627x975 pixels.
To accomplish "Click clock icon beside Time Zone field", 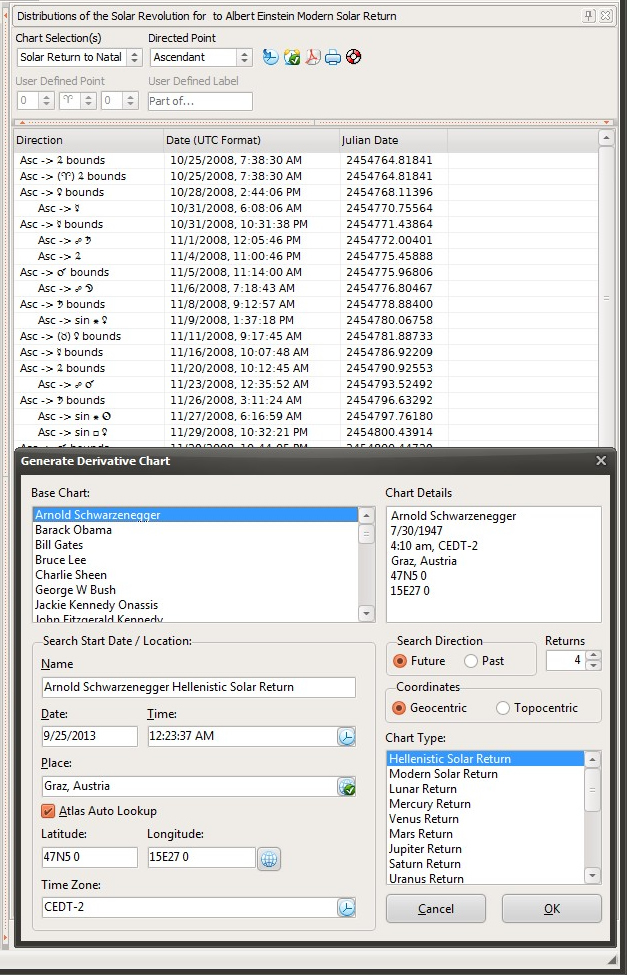I will click(x=346, y=907).
